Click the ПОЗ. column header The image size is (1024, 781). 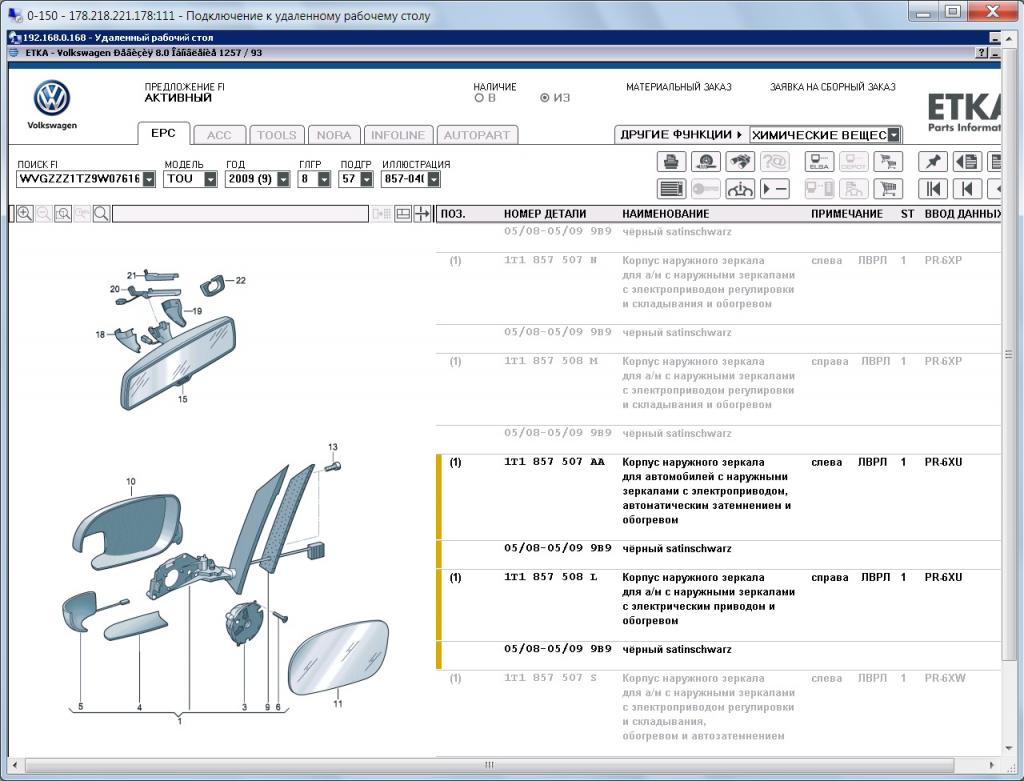tap(453, 214)
